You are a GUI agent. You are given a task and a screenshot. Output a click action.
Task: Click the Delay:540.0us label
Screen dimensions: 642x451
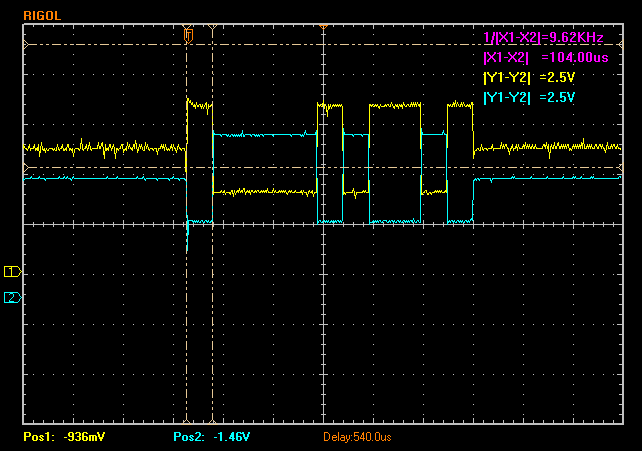(x=357, y=437)
